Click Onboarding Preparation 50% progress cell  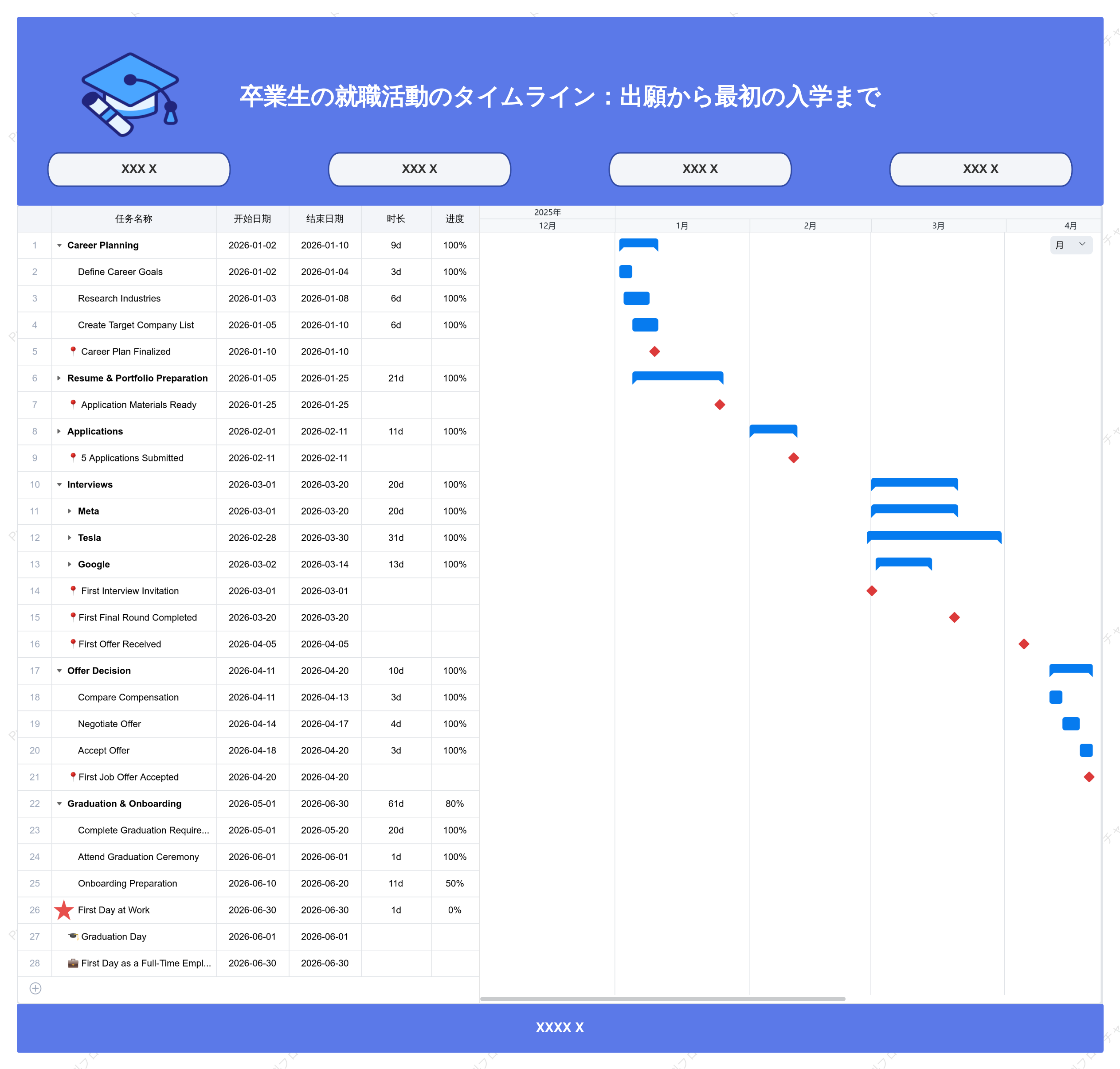point(455,883)
